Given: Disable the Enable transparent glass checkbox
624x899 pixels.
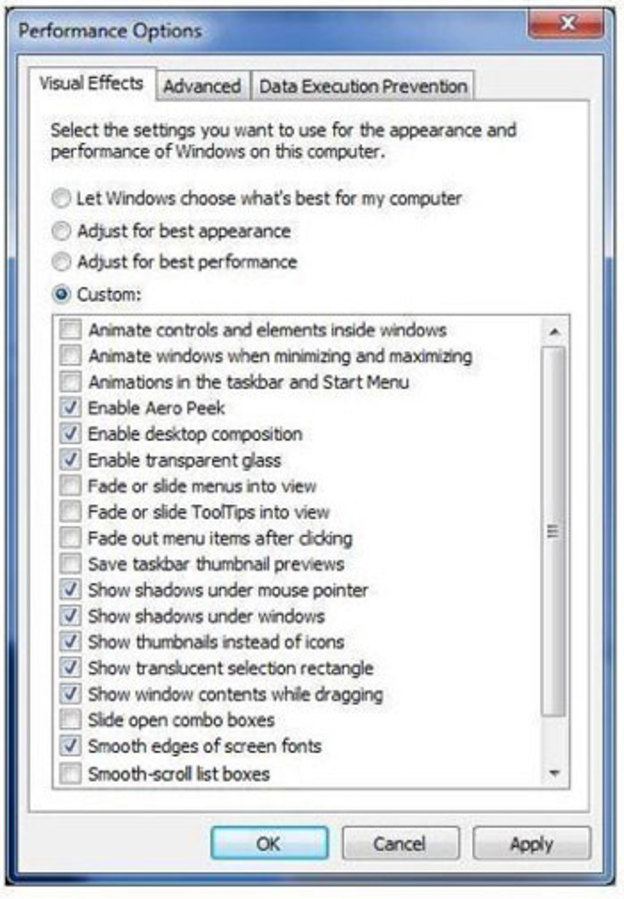Looking at the screenshot, I should pos(71,460).
